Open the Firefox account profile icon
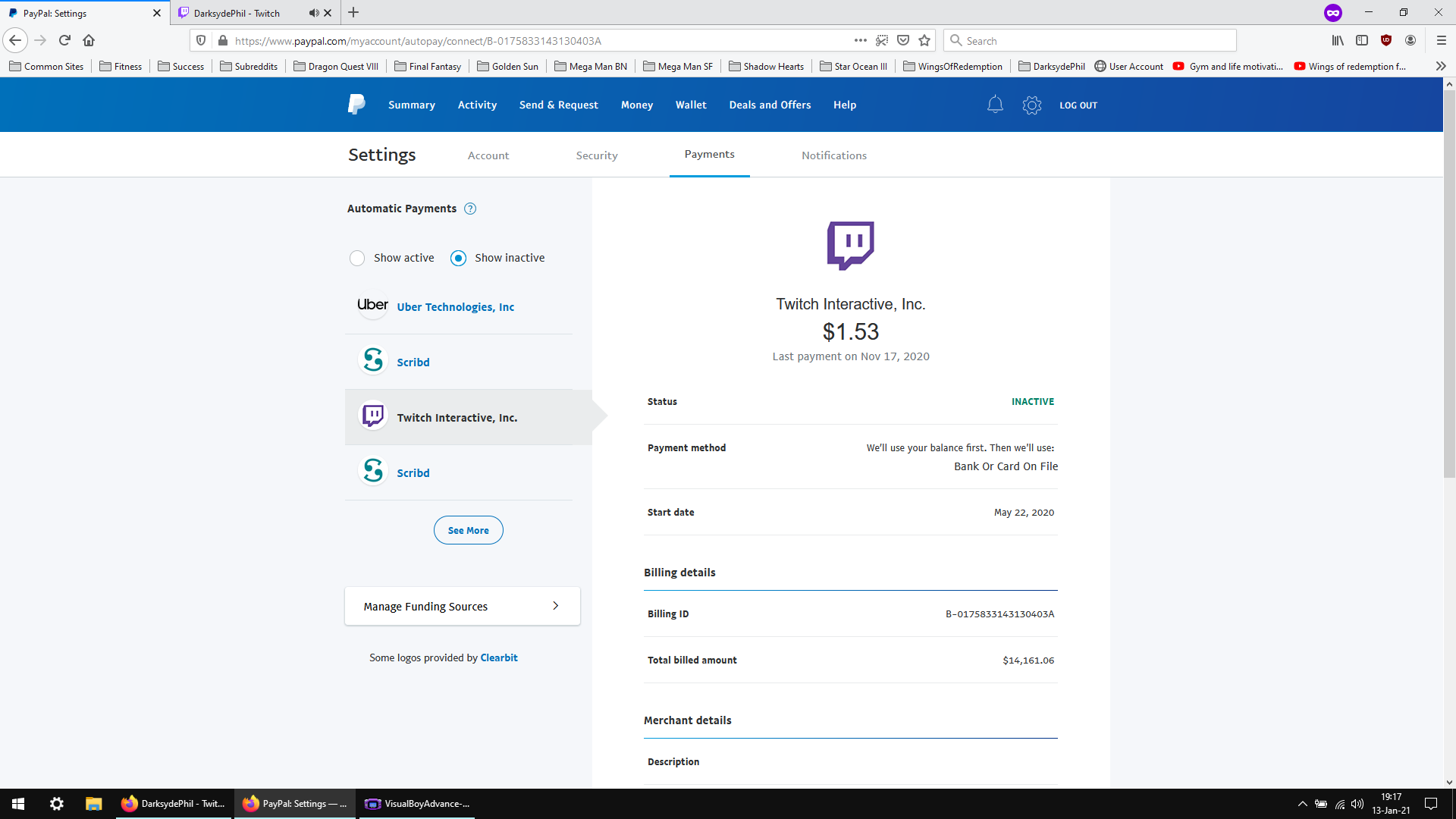The width and height of the screenshot is (1456, 819). 1410,40
